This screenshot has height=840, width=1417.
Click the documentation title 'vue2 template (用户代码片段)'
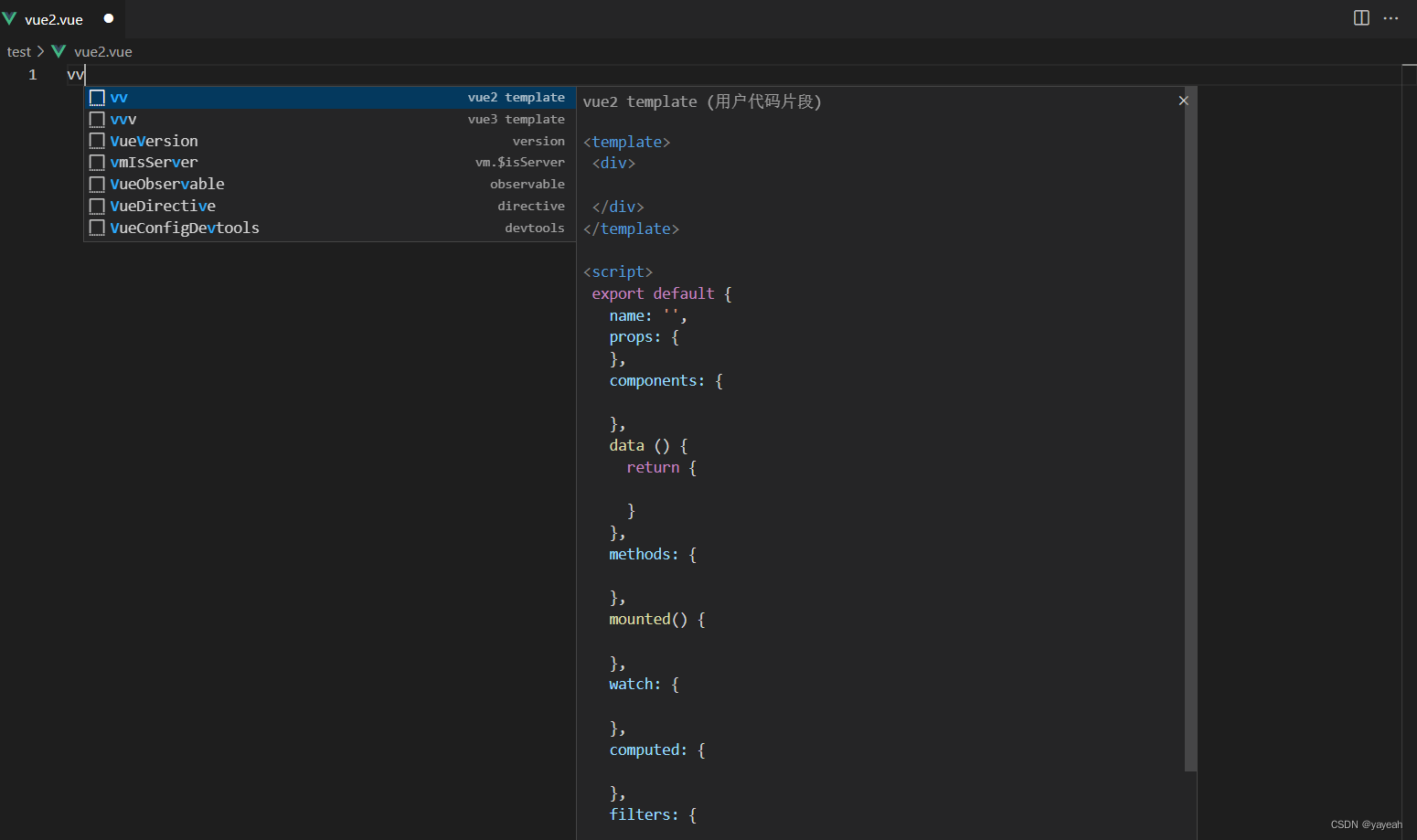702,101
